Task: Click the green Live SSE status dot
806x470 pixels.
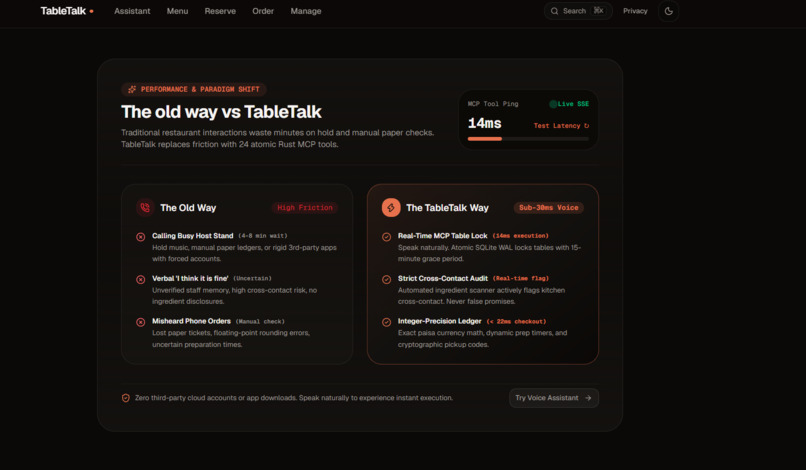Action: pyautogui.click(x=553, y=104)
